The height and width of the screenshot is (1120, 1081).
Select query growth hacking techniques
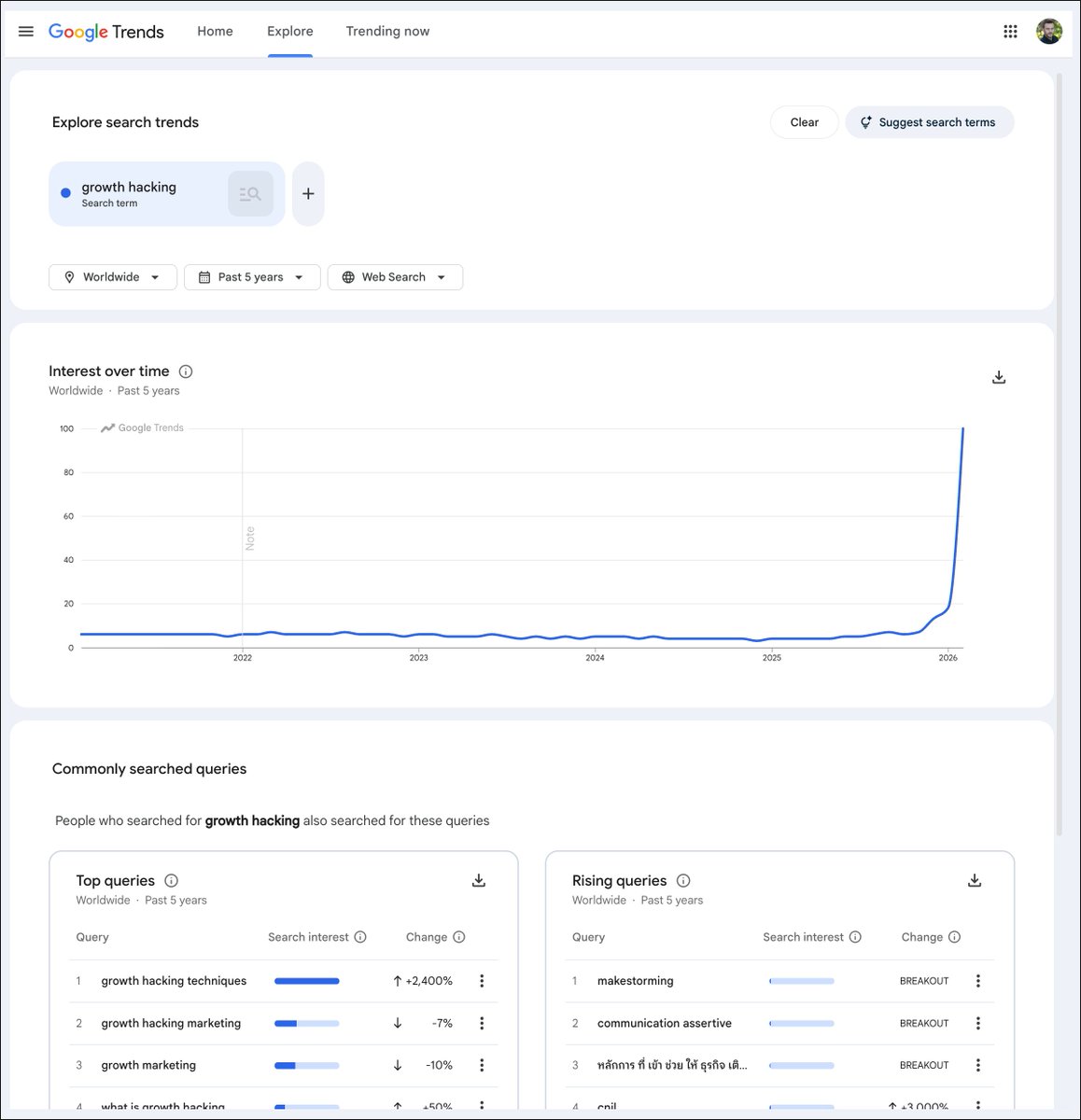[x=174, y=981]
